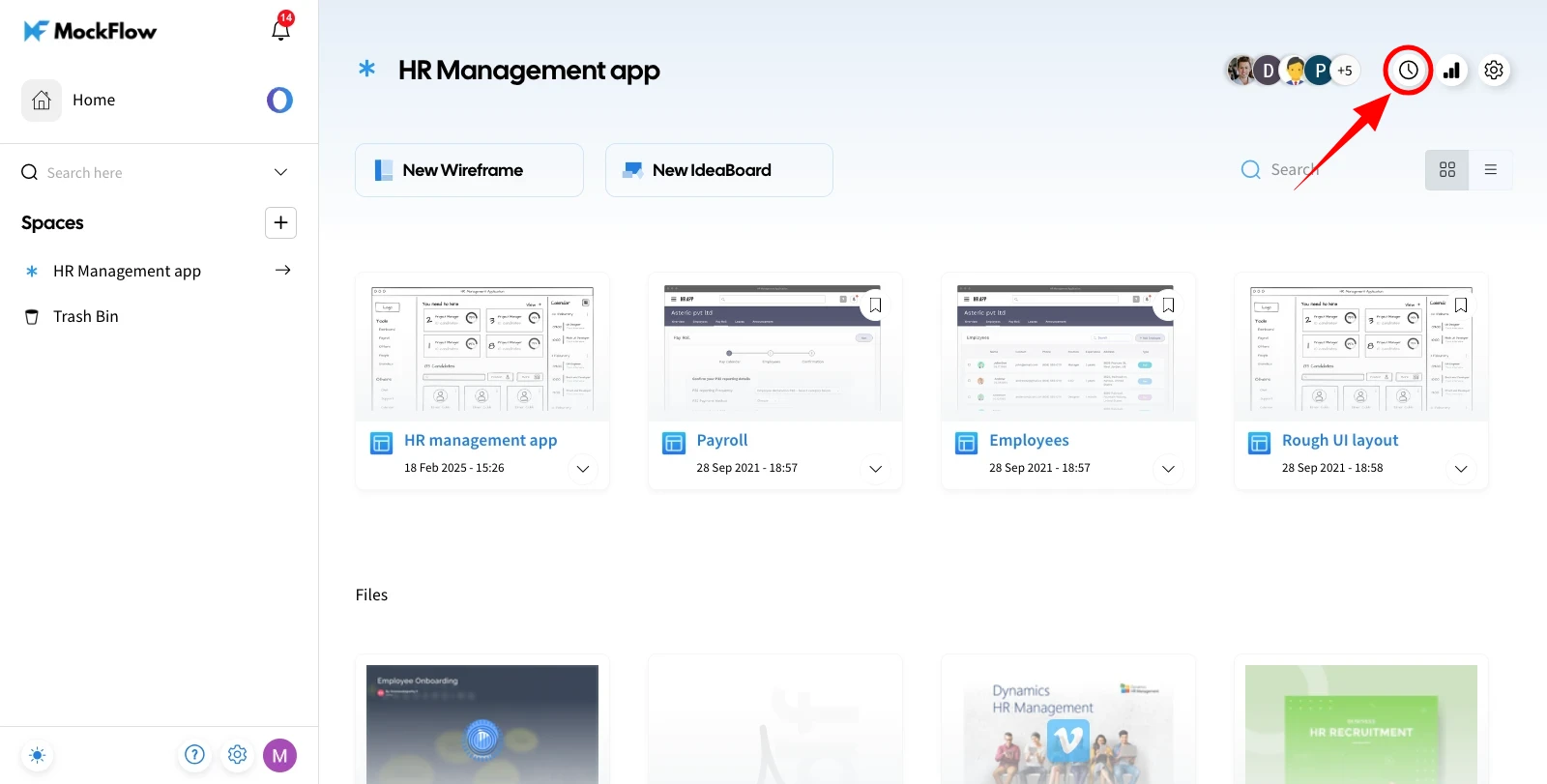Click the Home label in sidebar
The image size is (1547, 784).
(94, 100)
